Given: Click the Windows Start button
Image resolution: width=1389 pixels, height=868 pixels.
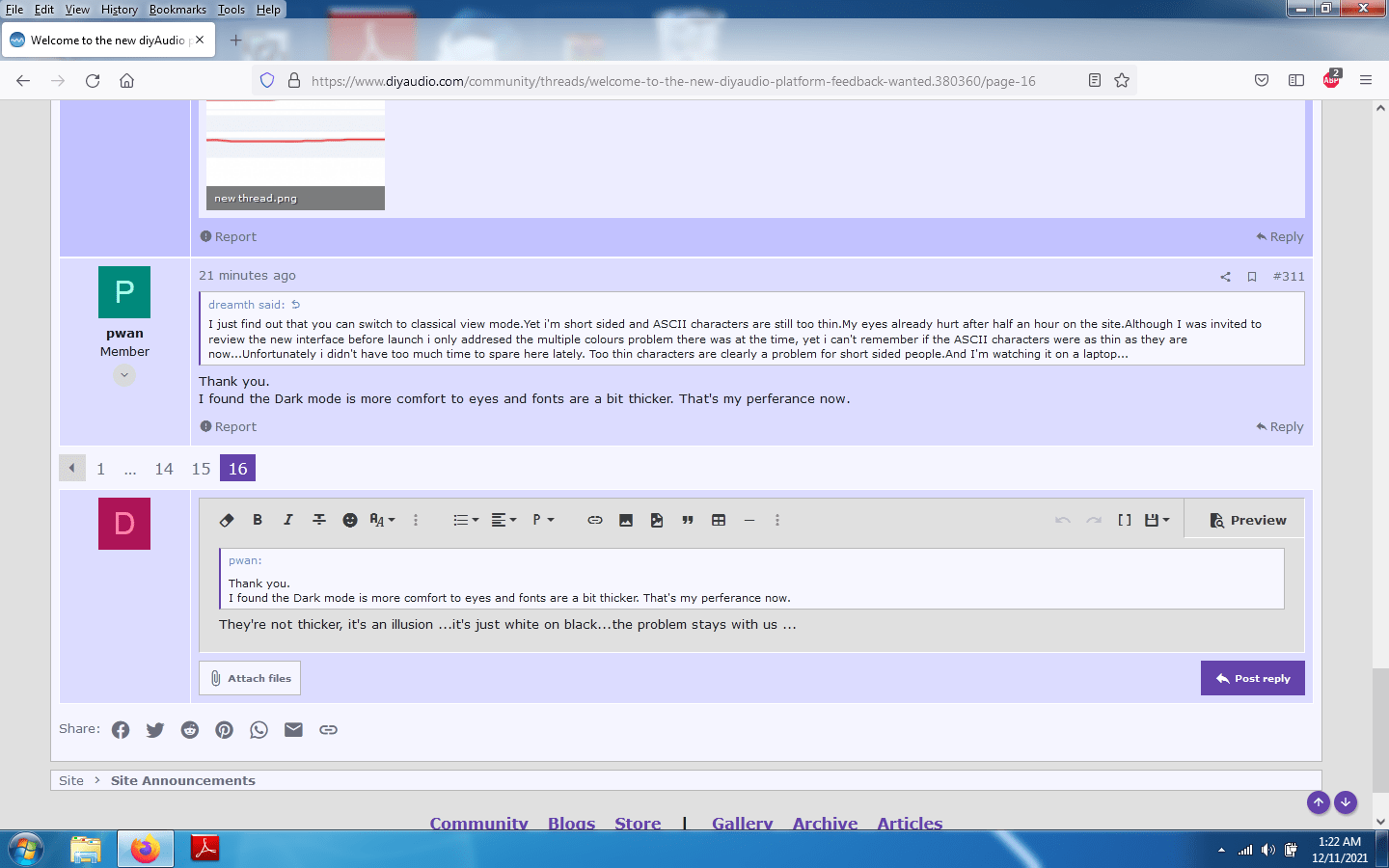Looking at the screenshot, I should coord(26,849).
